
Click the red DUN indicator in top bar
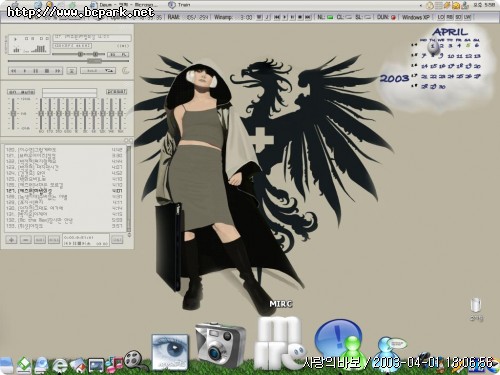[394, 18]
